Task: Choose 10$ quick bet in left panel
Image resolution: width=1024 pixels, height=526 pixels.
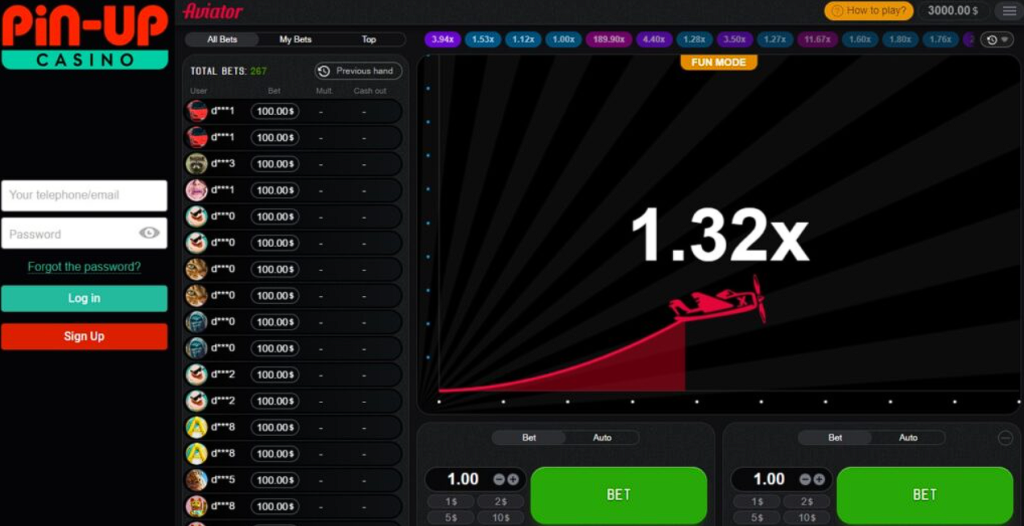Action: tap(500, 518)
